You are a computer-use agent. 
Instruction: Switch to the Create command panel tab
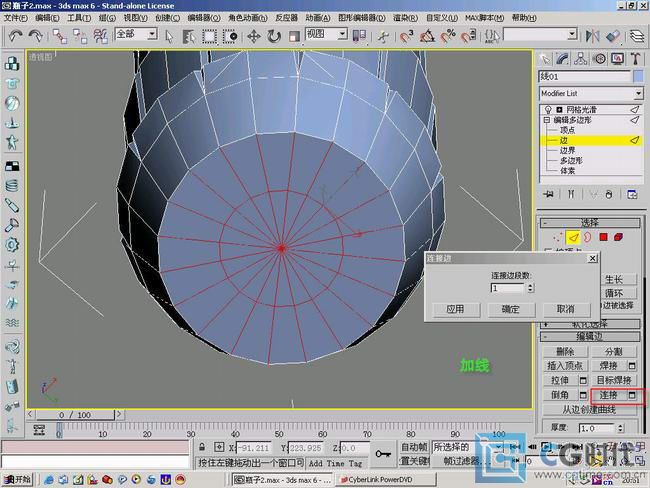point(545,59)
